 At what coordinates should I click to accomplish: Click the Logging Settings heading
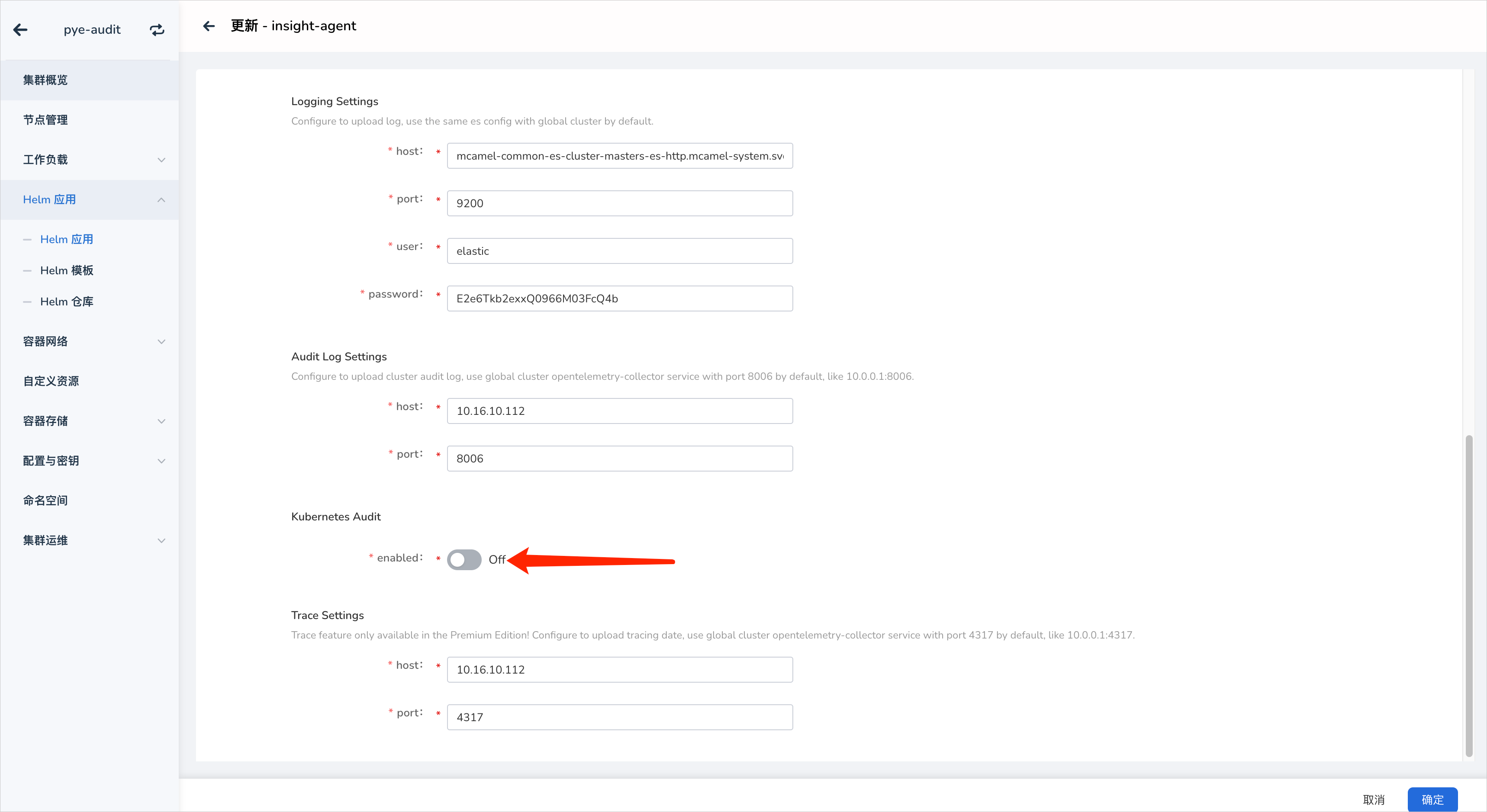coord(335,102)
